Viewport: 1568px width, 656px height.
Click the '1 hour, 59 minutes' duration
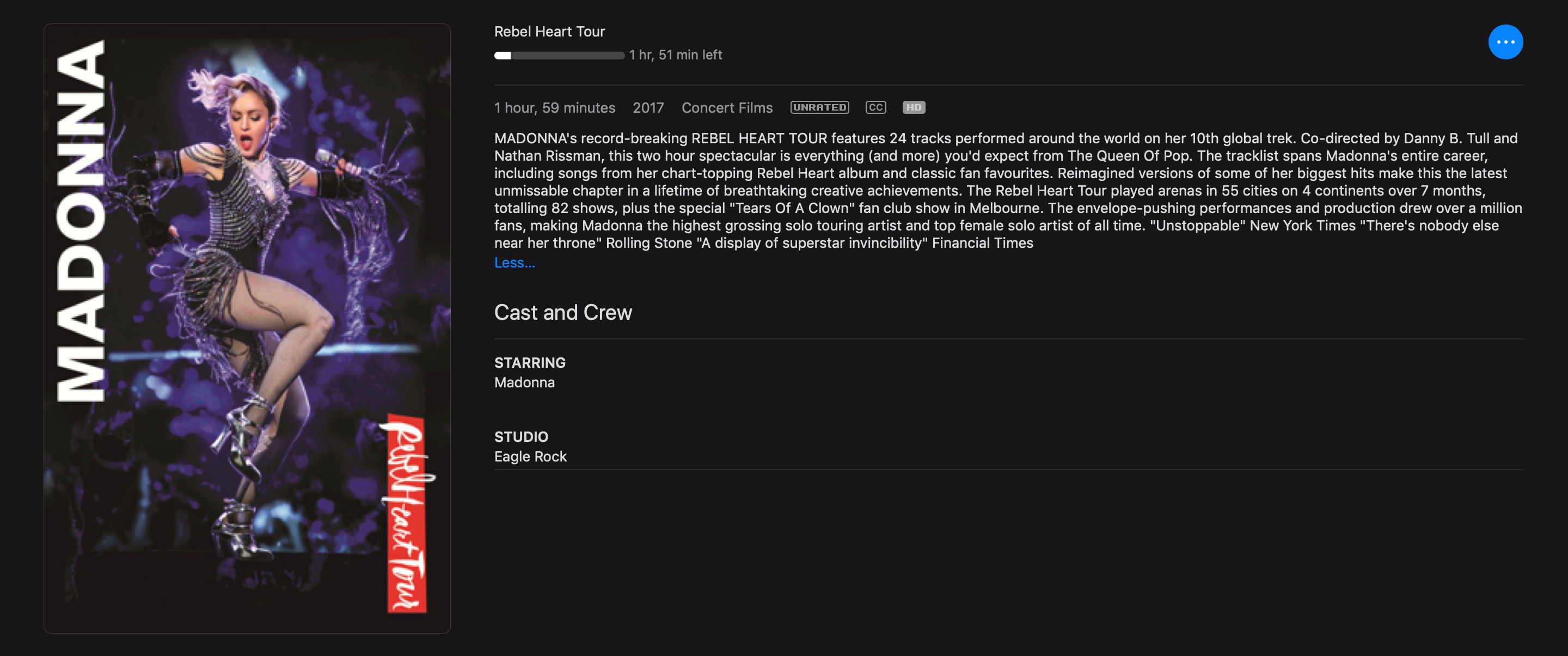click(x=555, y=108)
